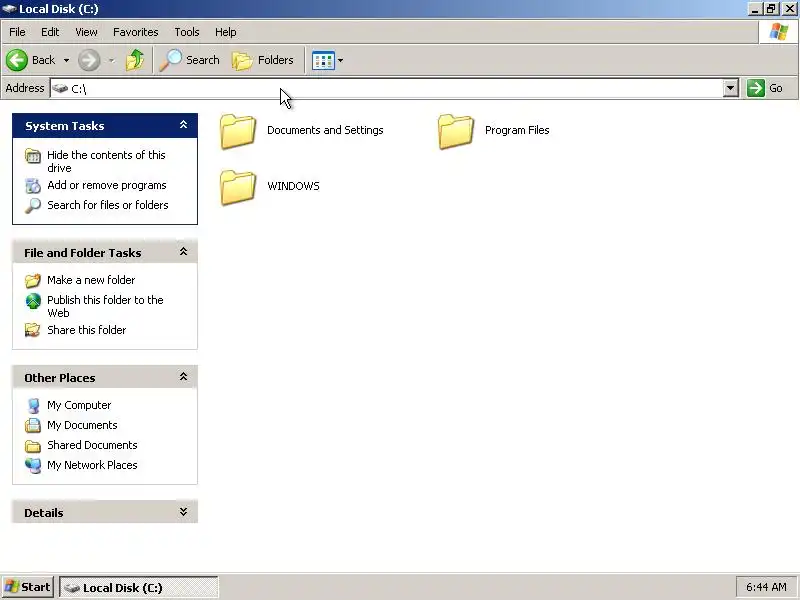Viewport: 800px width, 600px height.
Task: Click Search for files or folders link
Action: coord(108,205)
